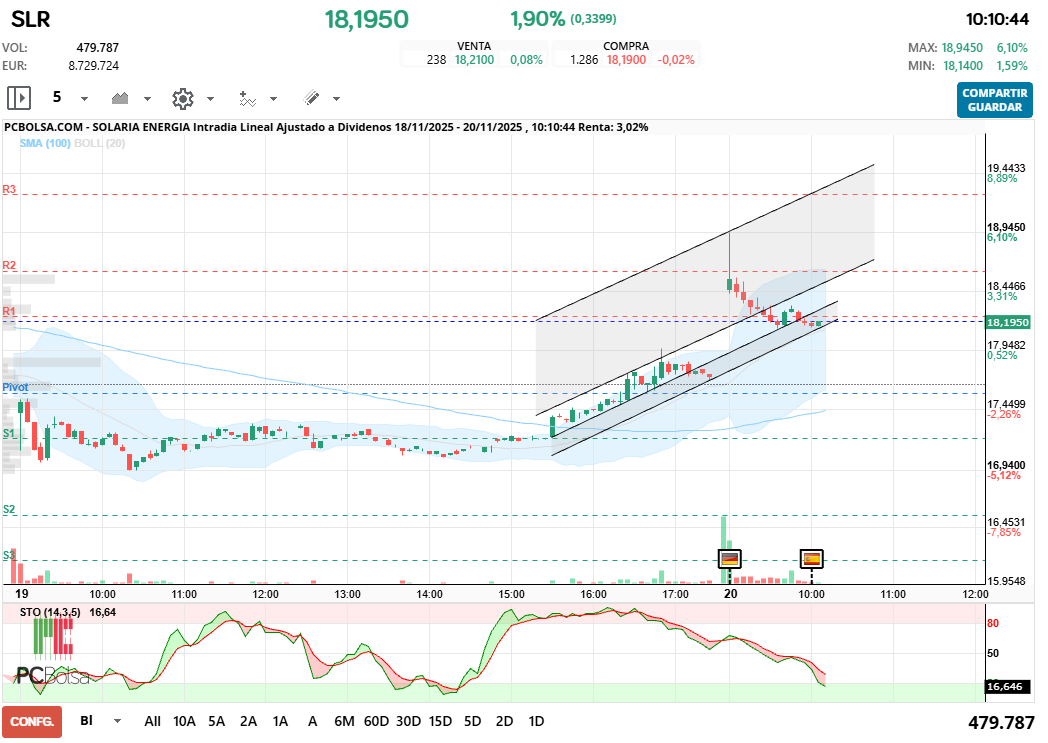Viewport: 1048px width, 743px height.
Task: Open the indicators tool icon
Action: (247, 99)
